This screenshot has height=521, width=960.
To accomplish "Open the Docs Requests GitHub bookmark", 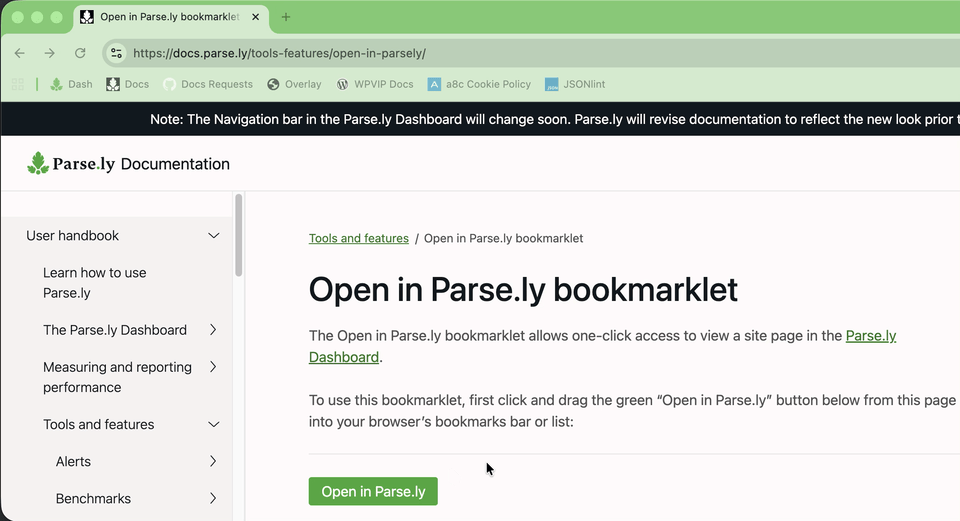I will pyautogui.click(x=207, y=85).
